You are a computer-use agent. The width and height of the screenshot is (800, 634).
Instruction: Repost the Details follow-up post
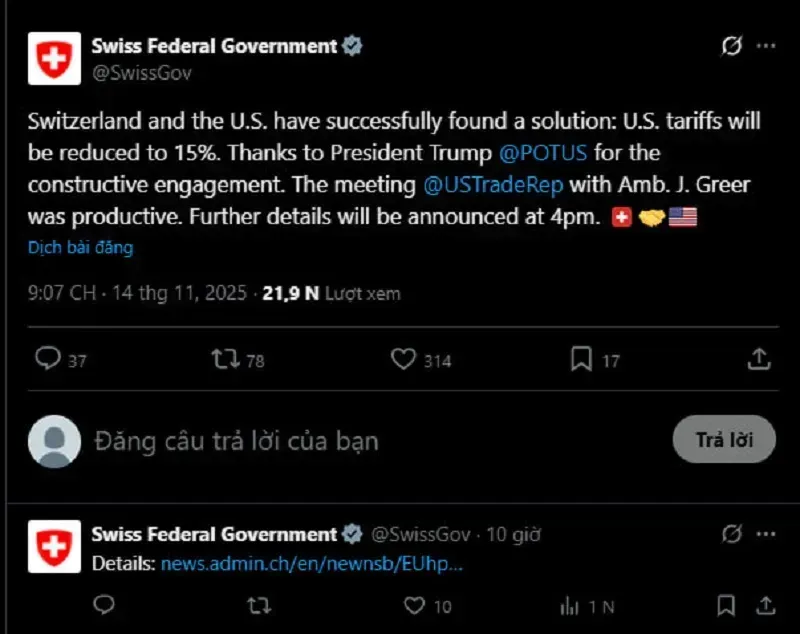coord(258,605)
